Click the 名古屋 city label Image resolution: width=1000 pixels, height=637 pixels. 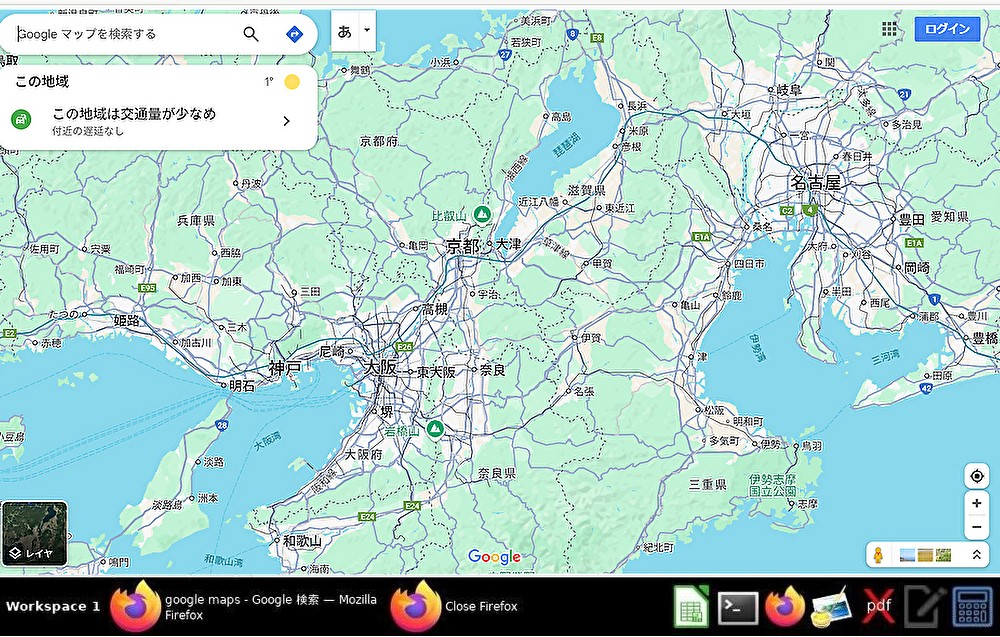tap(815, 184)
